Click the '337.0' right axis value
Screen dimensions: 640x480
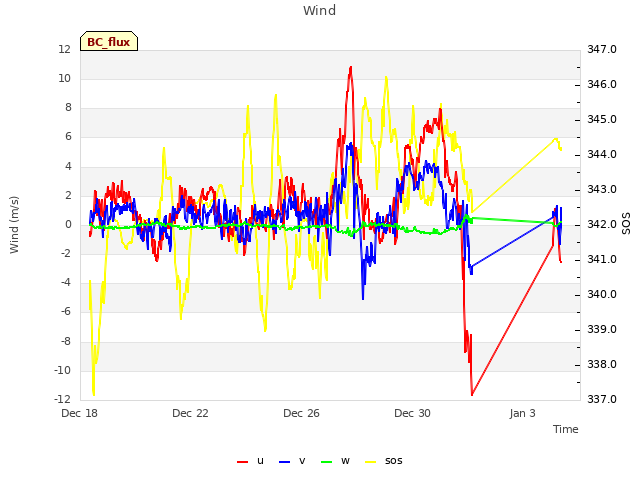[x=602, y=399]
